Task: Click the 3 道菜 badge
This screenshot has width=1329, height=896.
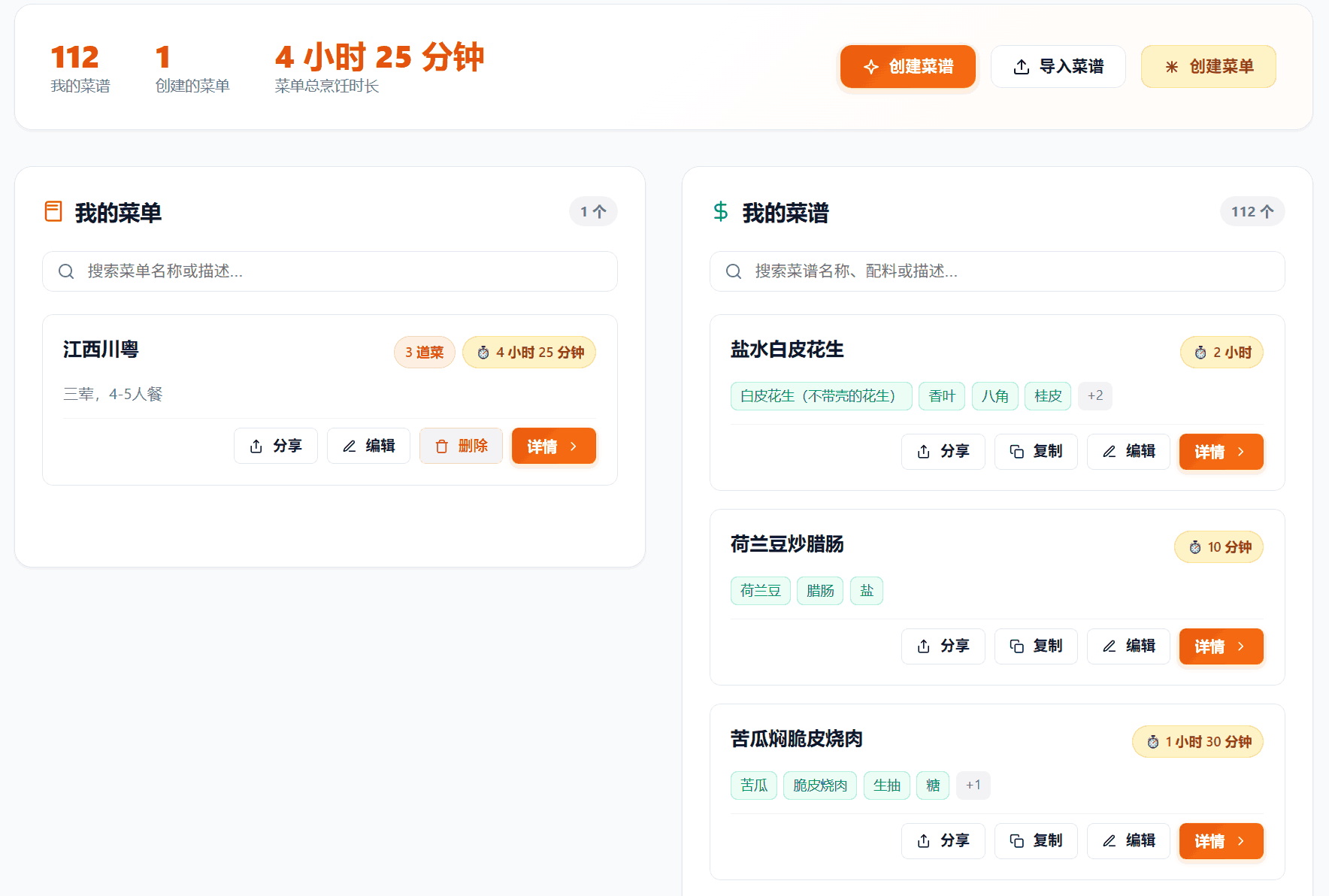Action: click(x=425, y=353)
